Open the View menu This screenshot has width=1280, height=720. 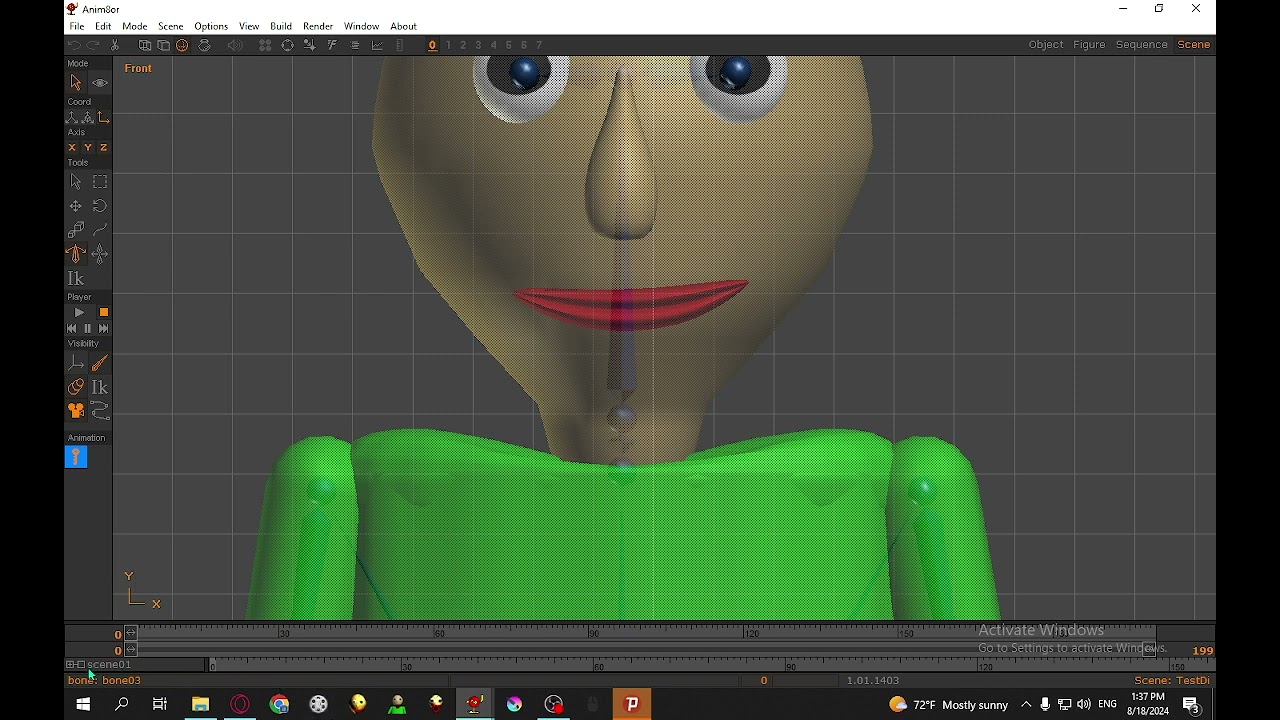point(249,26)
